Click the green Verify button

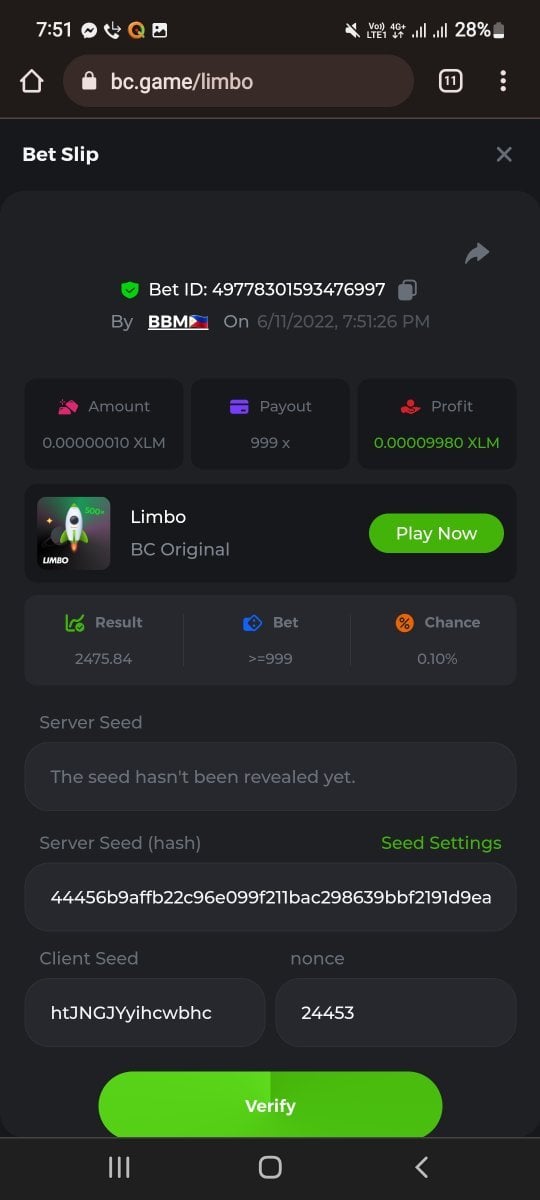coord(270,1105)
